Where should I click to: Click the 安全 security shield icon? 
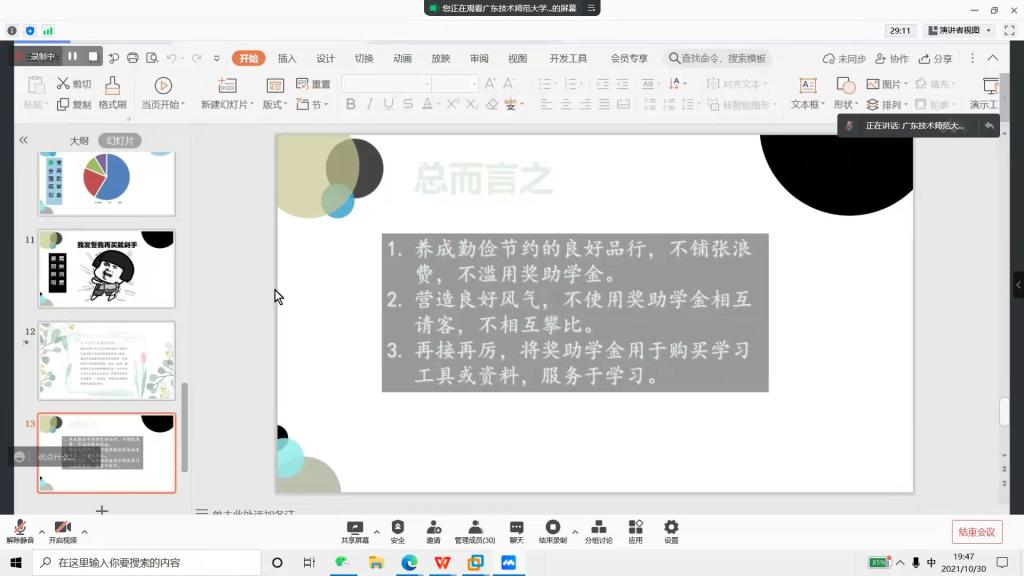click(398, 527)
